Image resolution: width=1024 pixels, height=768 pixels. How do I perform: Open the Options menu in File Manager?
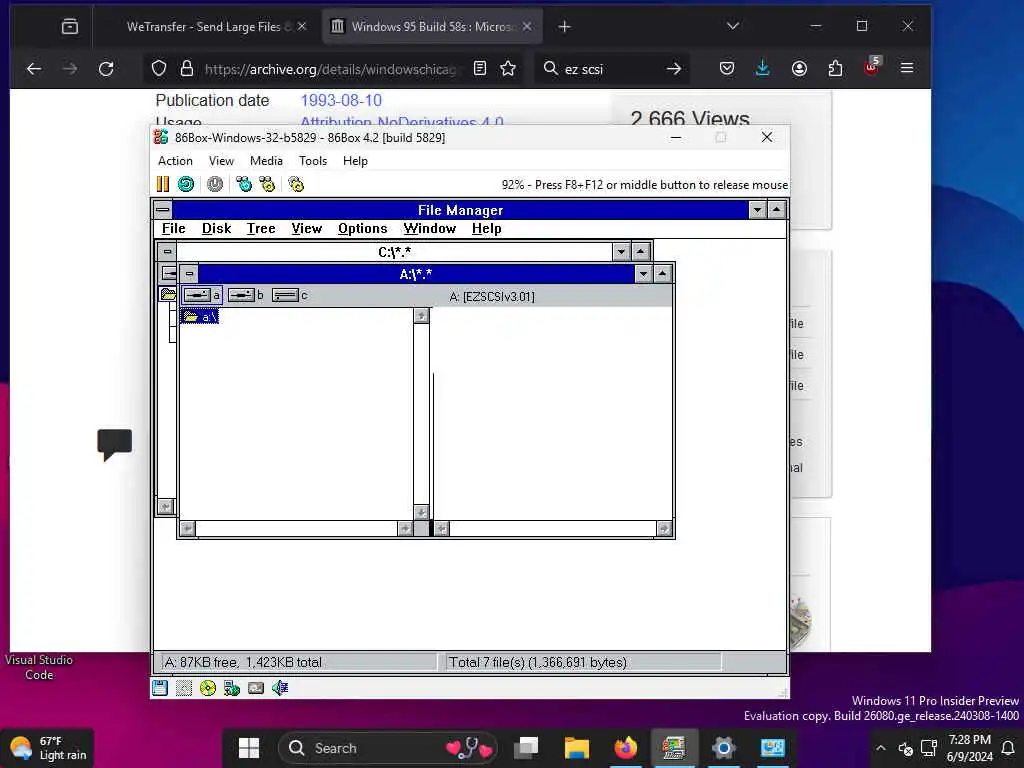pyautogui.click(x=362, y=229)
